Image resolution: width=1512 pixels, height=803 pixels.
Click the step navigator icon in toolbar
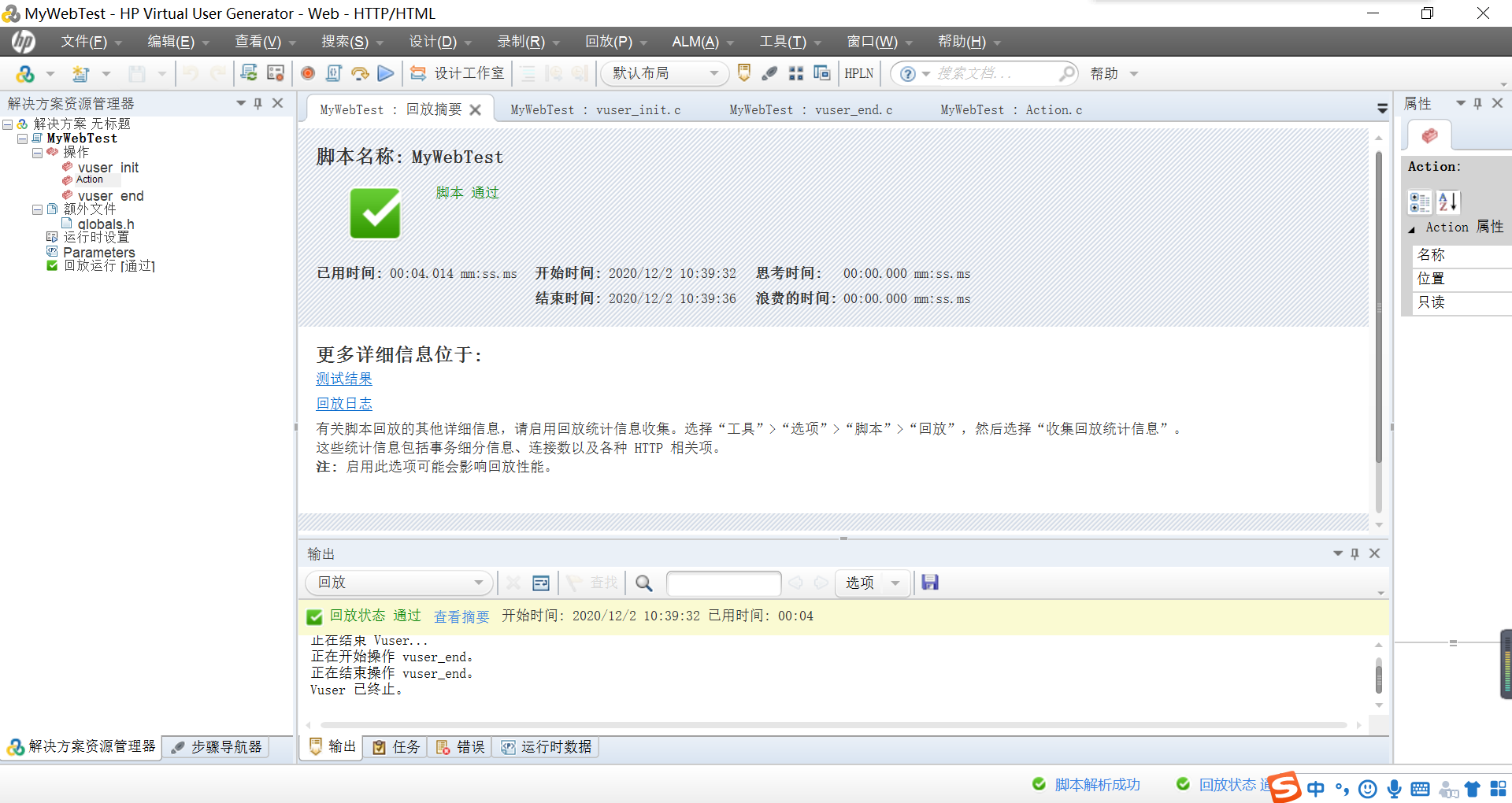coord(769,73)
